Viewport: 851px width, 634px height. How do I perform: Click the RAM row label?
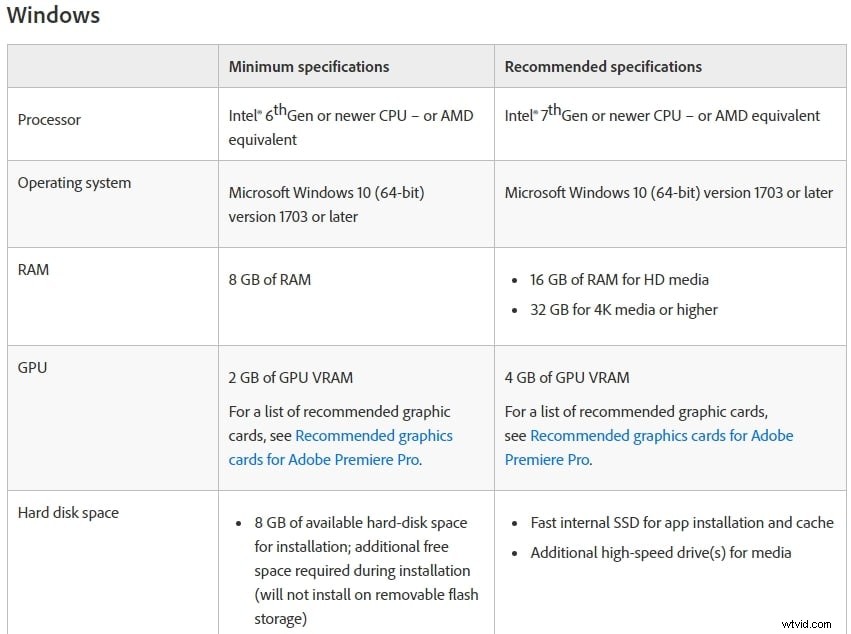(33, 270)
